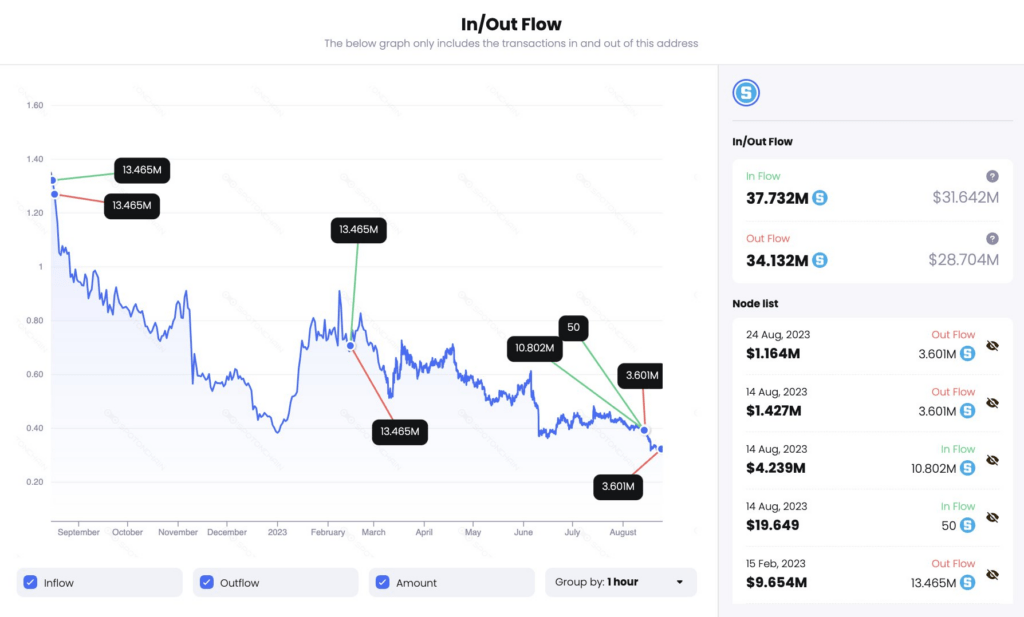
Task: Disable the Amount checkbox
Action: click(x=383, y=582)
